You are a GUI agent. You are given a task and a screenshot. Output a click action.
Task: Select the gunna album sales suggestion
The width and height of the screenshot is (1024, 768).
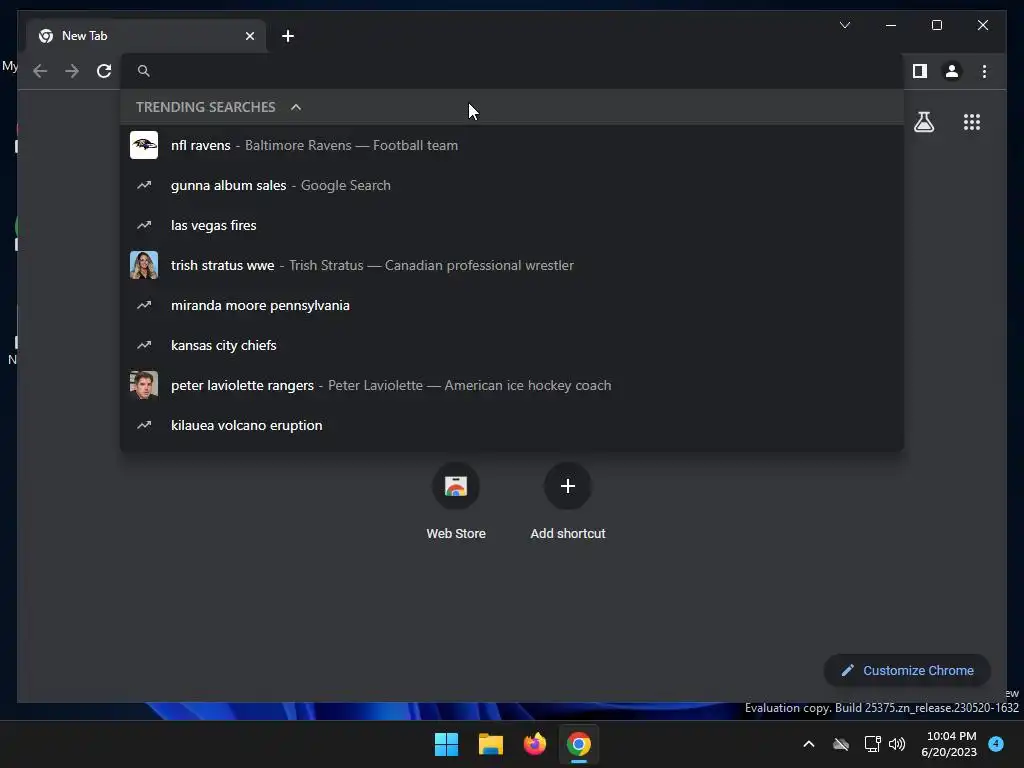(512, 185)
